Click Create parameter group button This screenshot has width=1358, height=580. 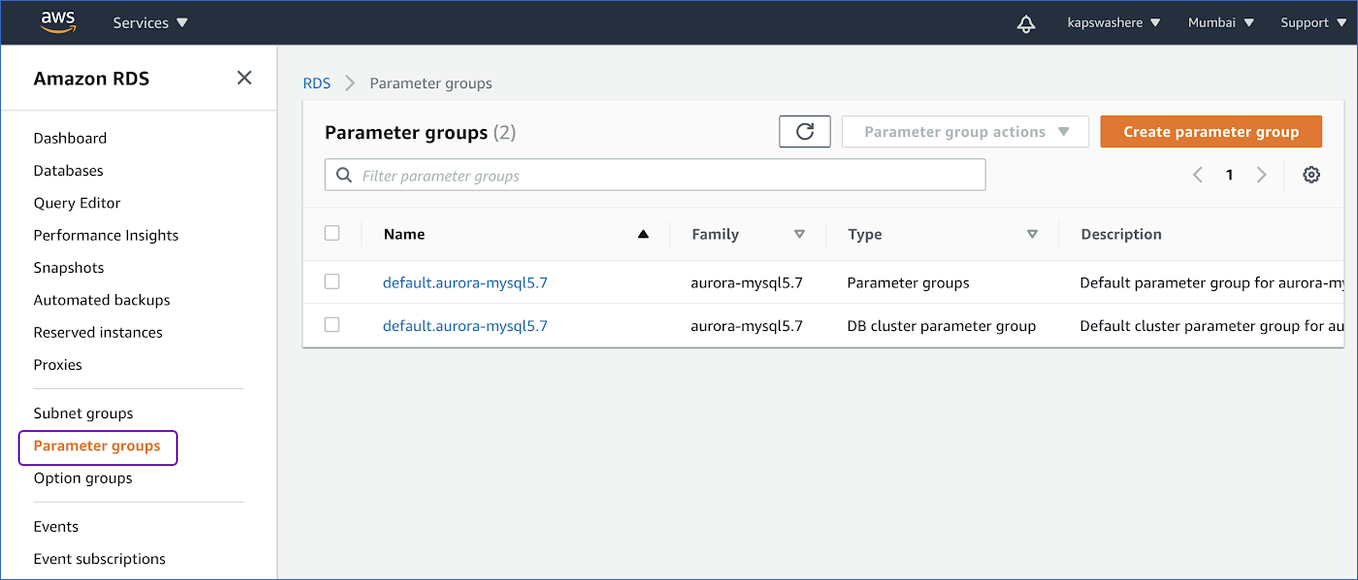[x=1211, y=131]
